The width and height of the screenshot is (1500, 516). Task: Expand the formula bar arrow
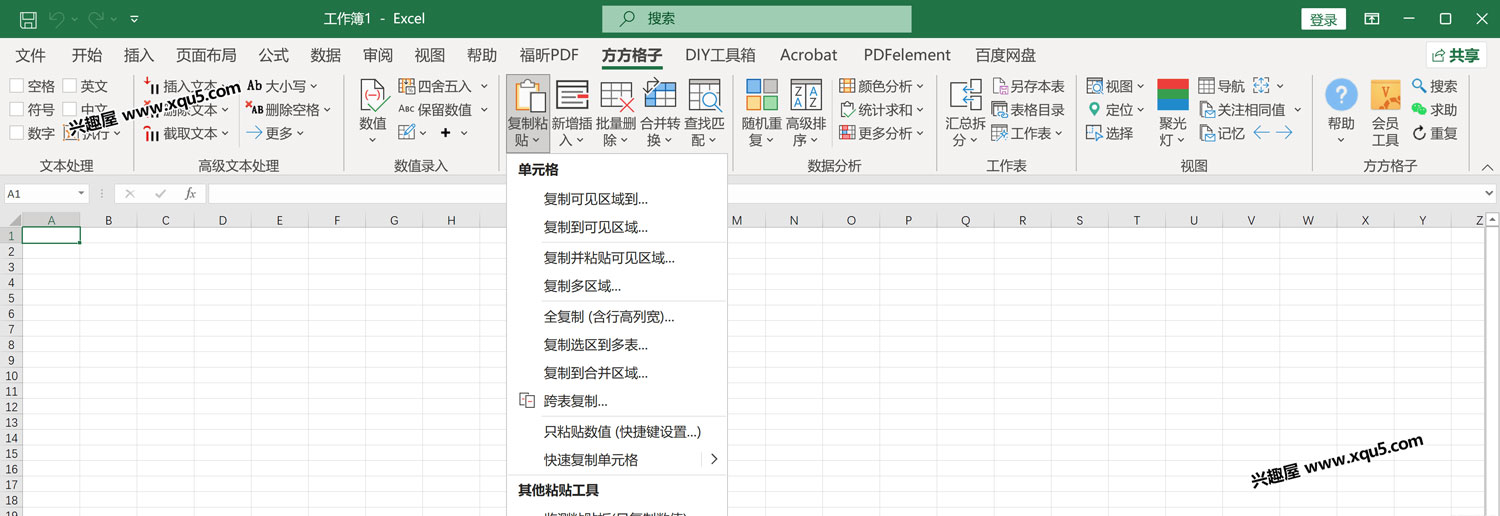1489,194
